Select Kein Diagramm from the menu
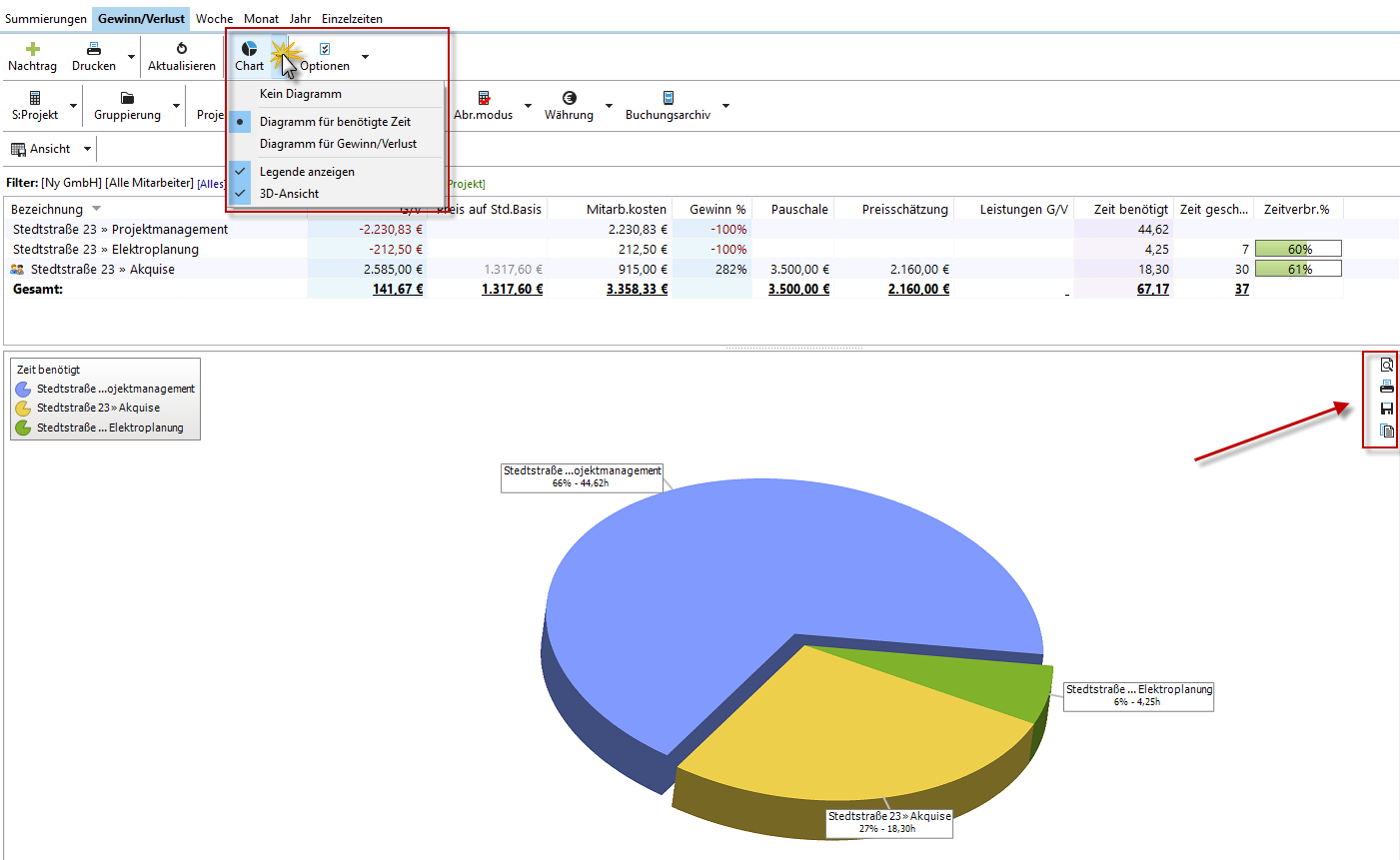Image resolution: width=1400 pixels, height=860 pixels. (300, 94)
